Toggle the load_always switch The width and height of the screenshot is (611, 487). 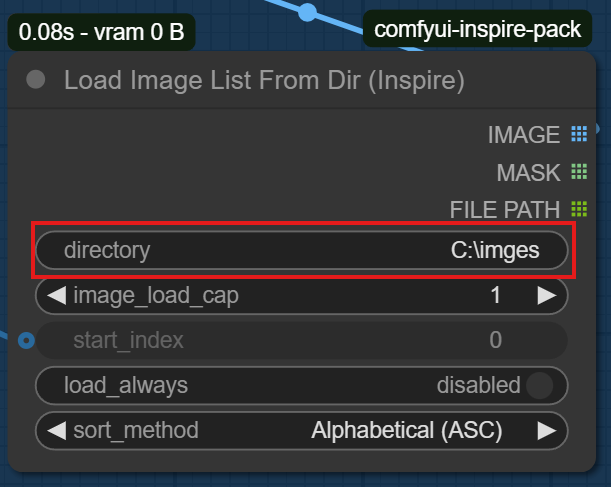tap(540, 385)
